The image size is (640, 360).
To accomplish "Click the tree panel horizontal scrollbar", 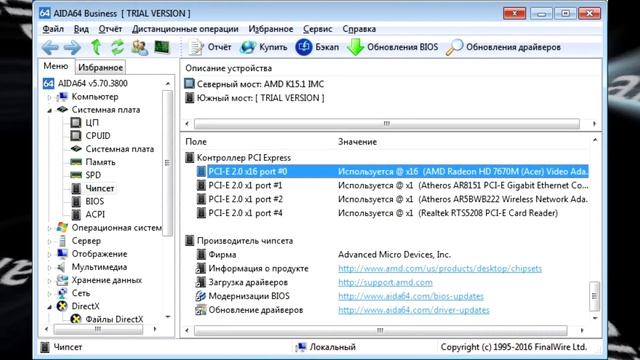I will (x=98, y=329).
